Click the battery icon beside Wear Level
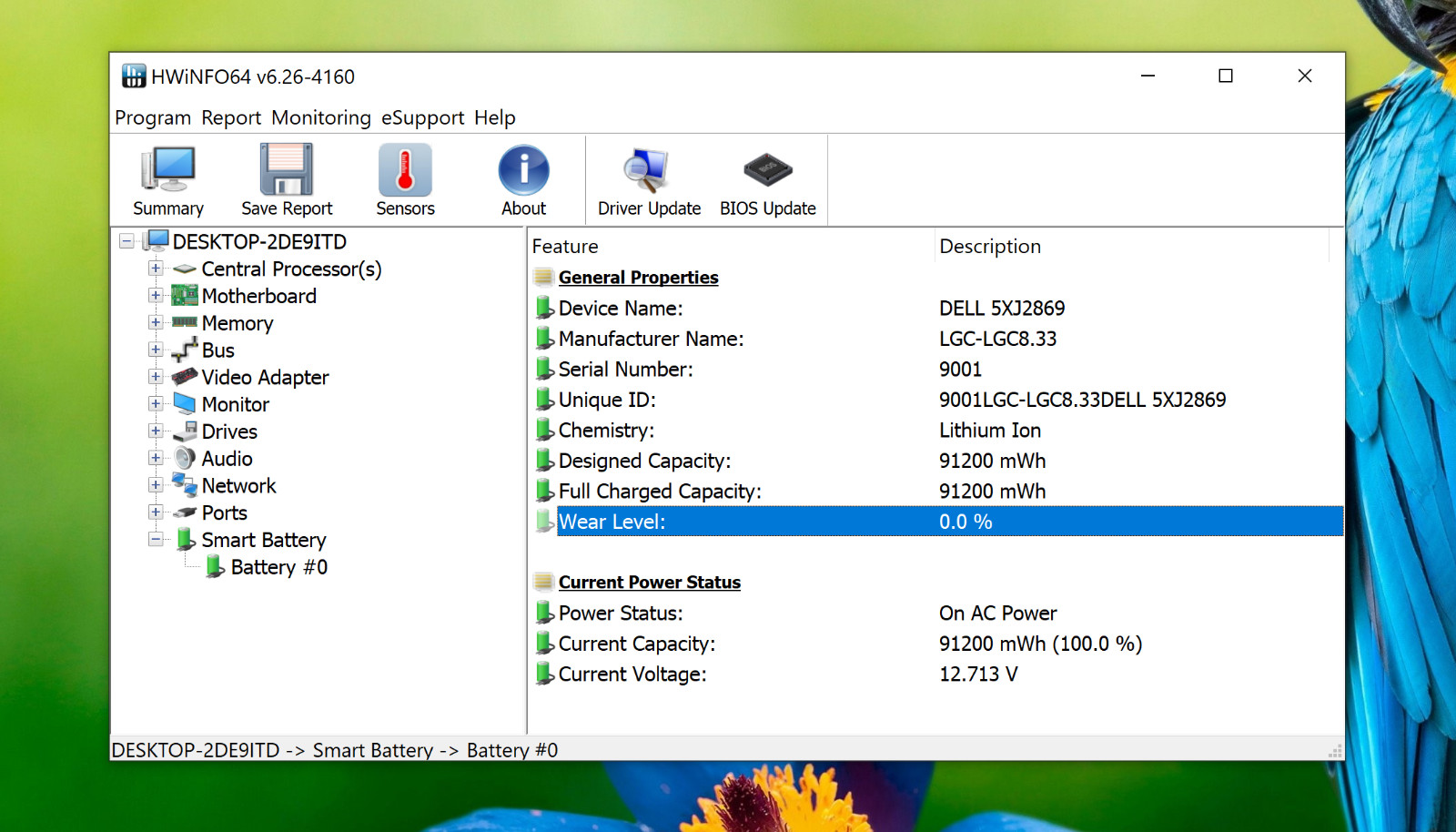The height and width of the screenshot is (832, 1456). [544, 522]
